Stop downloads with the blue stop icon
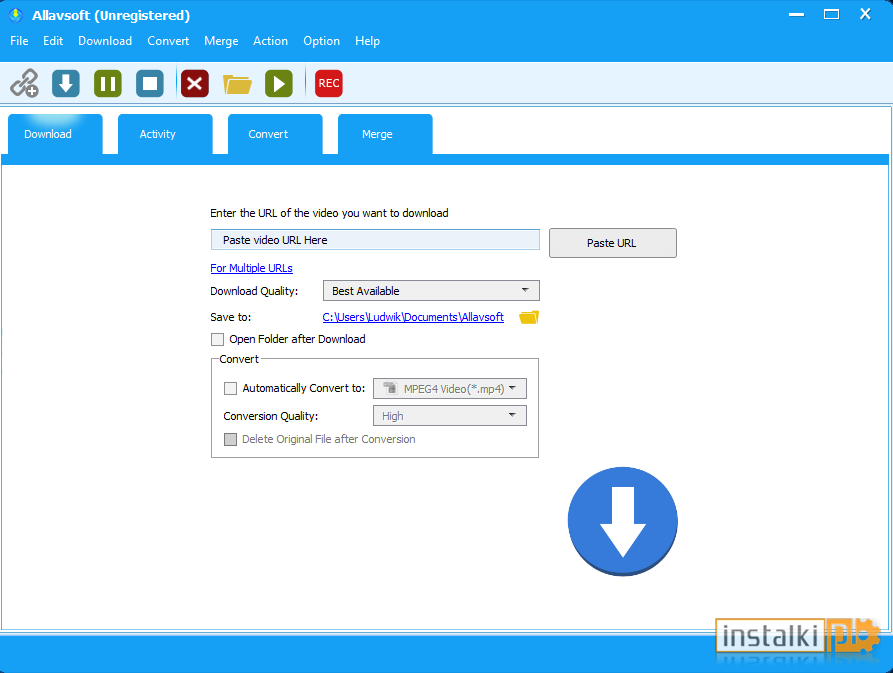This screenshot has width=893, height=673. [150, 84]
